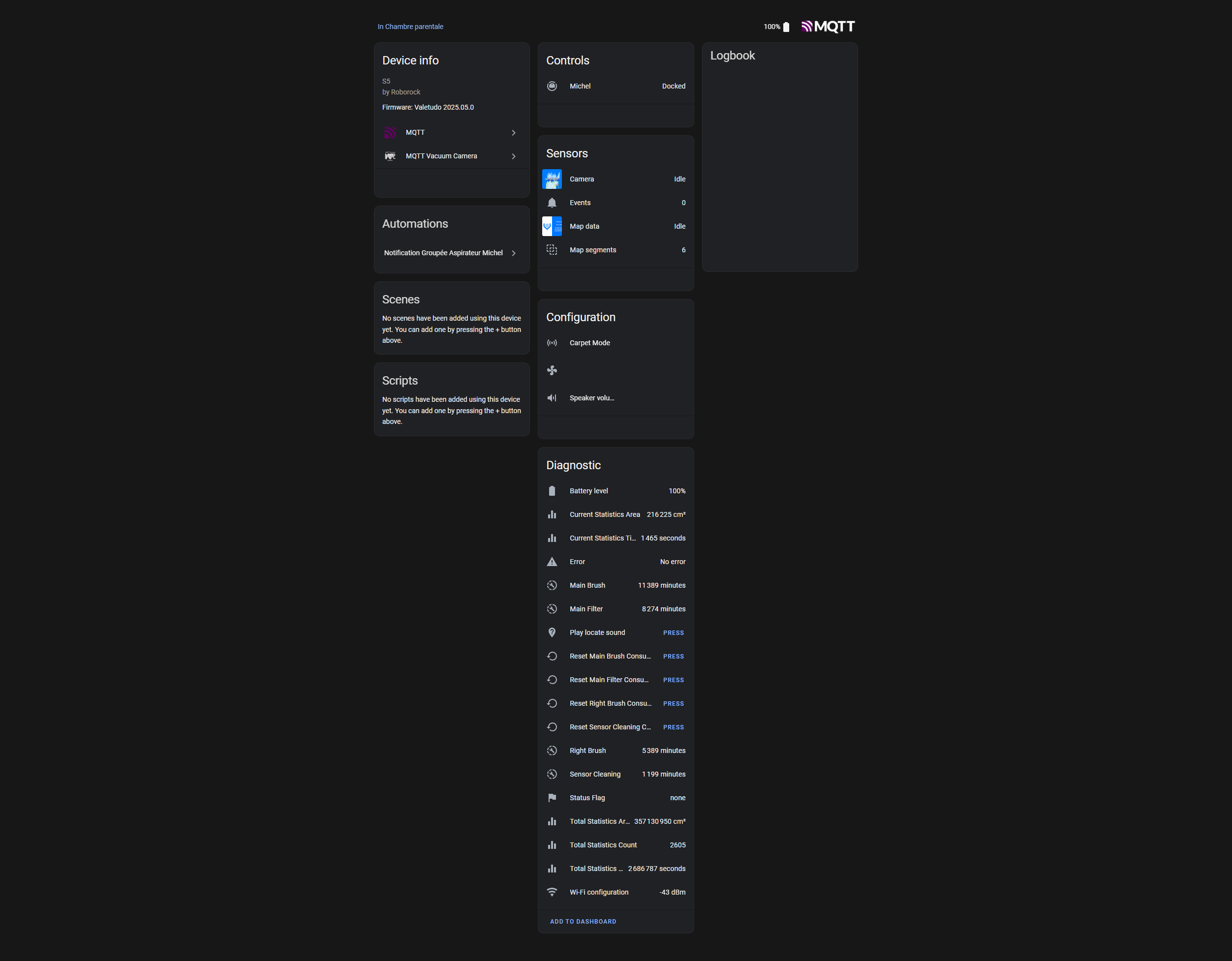Open the No error state value

673,562
